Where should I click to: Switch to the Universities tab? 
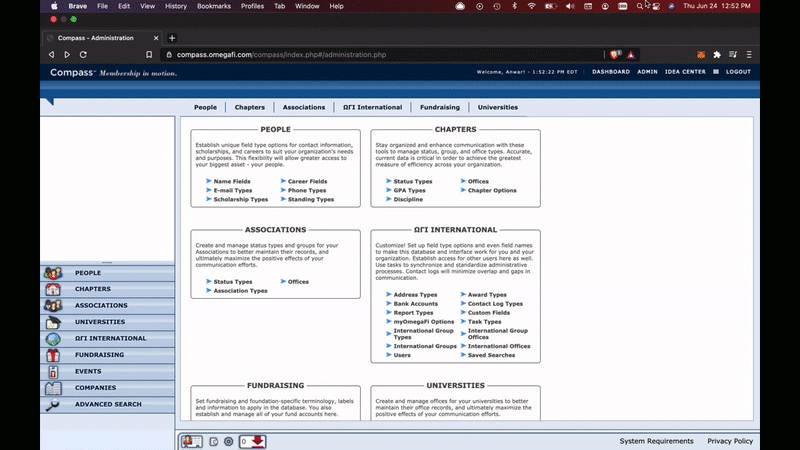click(497, 108)
